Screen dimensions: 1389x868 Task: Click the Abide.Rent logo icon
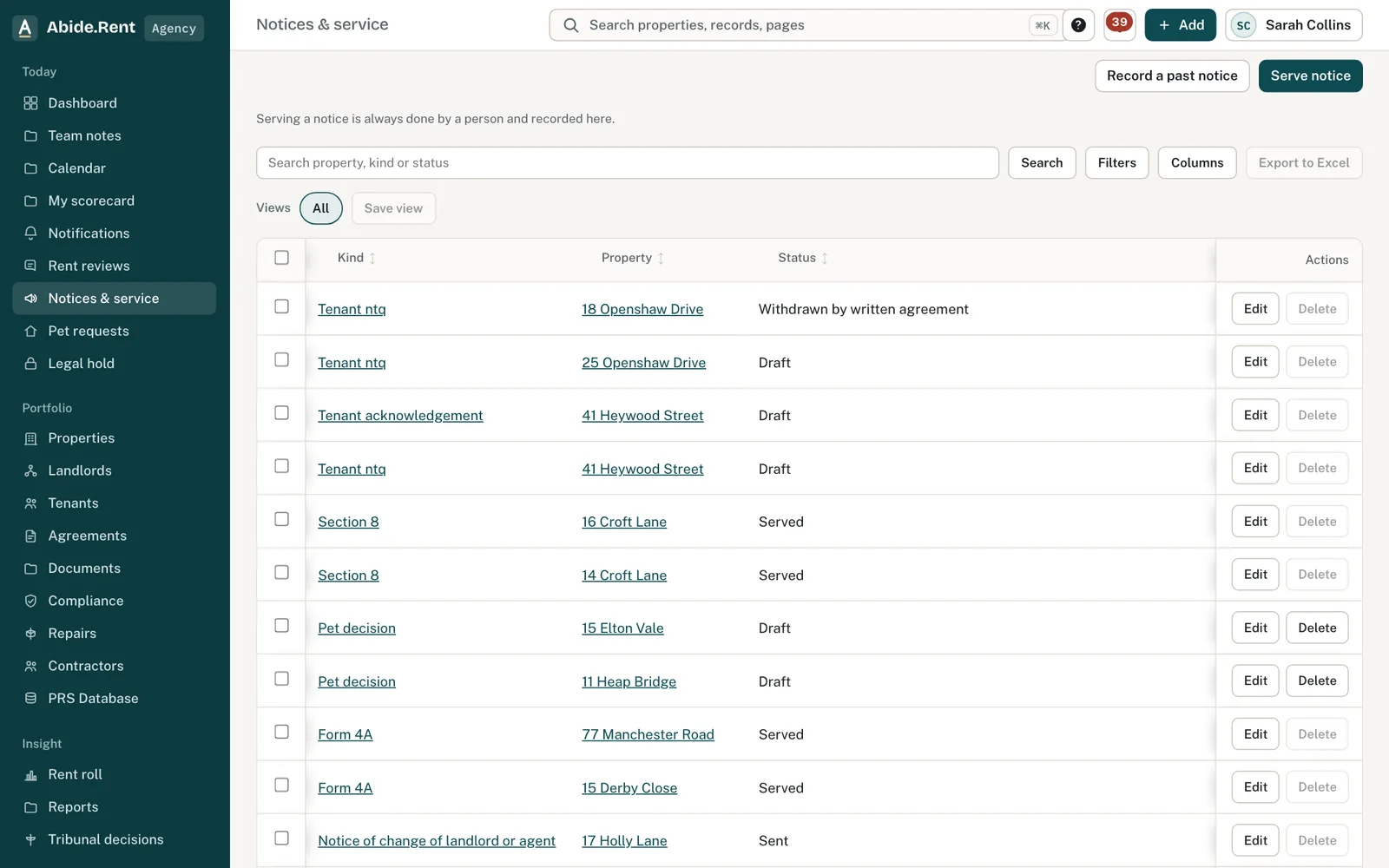pyautogui.click(x=25, y=28)
